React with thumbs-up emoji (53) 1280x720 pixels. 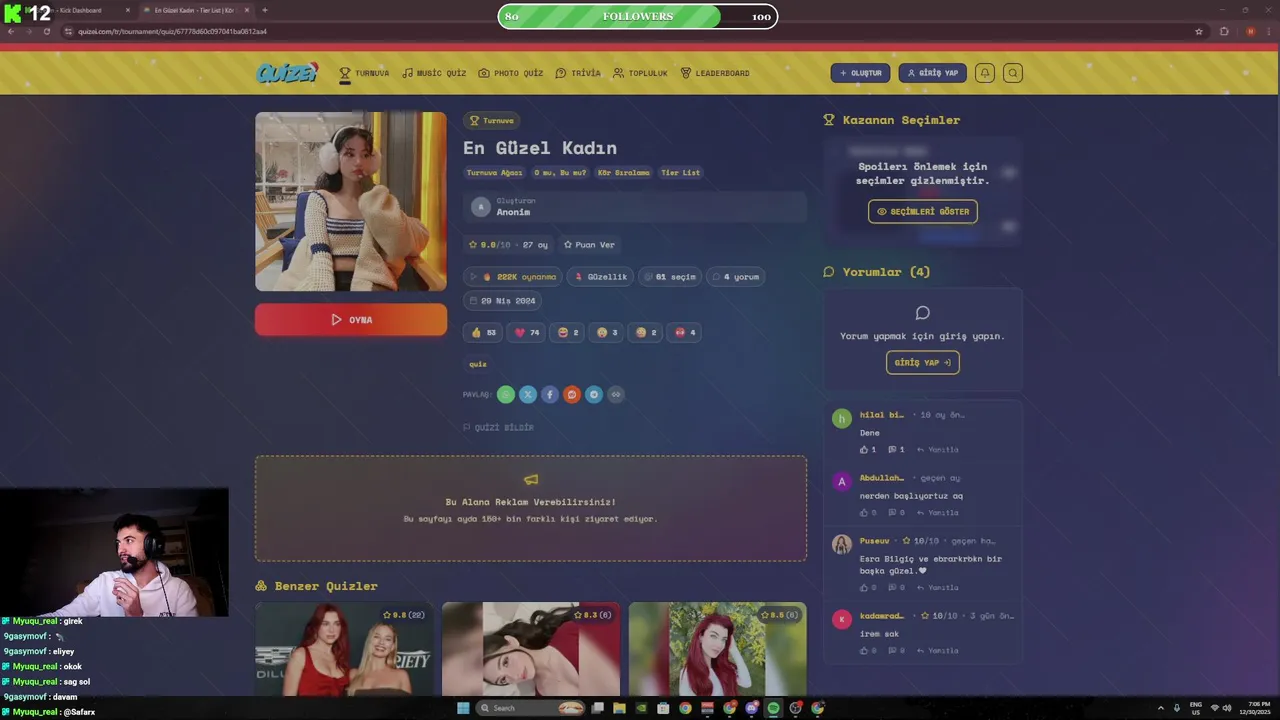click(484, 332)
